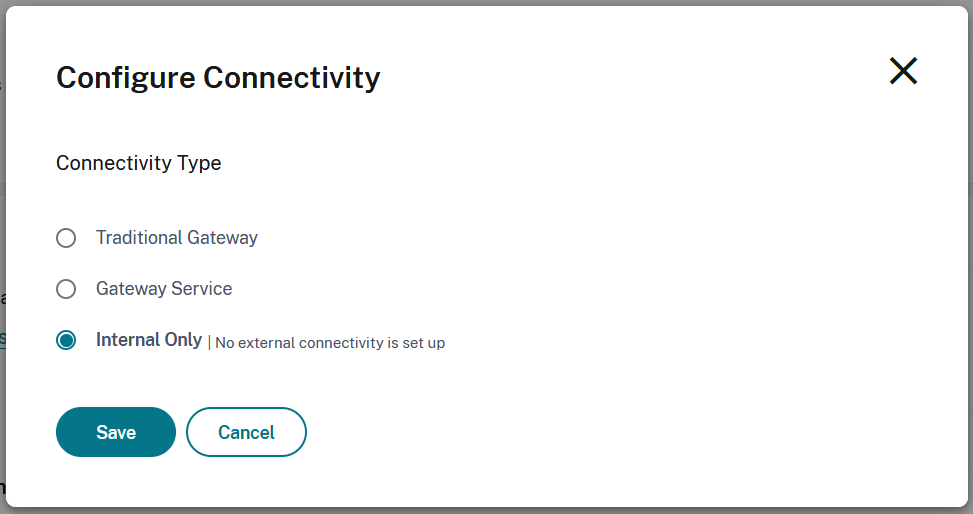This screenshot has width=973, height=514.
Task: Click the dimmed backdrop above the dialog
Action: (x=486, y=2)
